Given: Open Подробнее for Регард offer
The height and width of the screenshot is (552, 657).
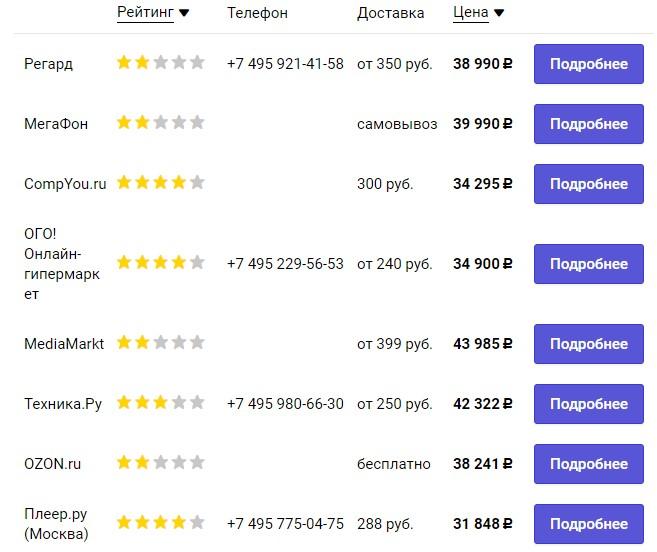Looking at the screenshot, I should click(x=588, y=64).
